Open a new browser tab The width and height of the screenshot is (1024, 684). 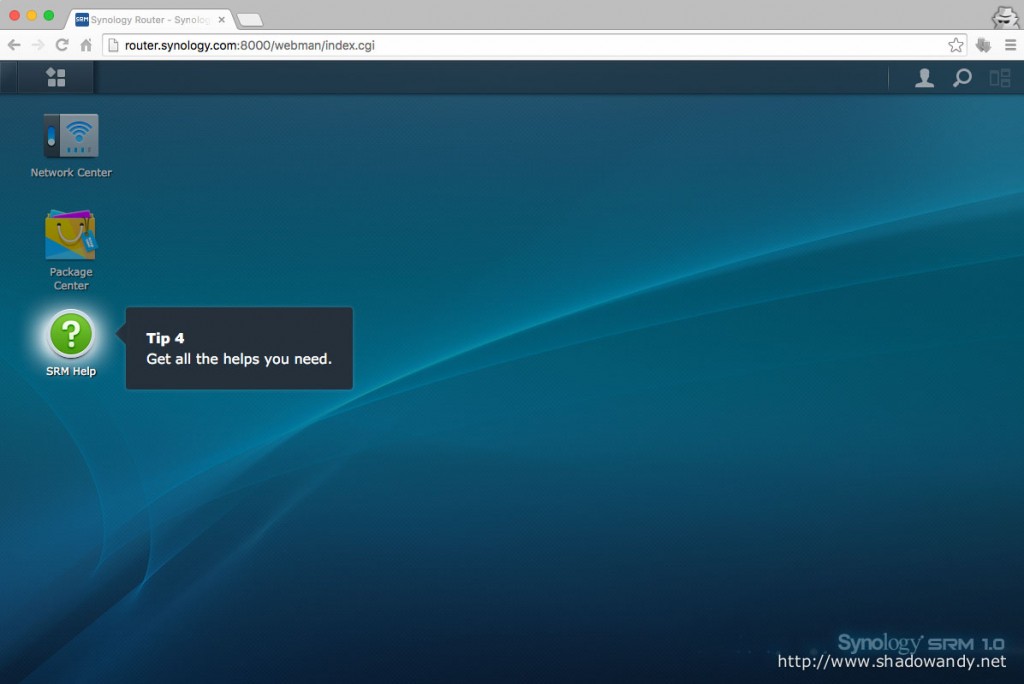click(249, 20)
